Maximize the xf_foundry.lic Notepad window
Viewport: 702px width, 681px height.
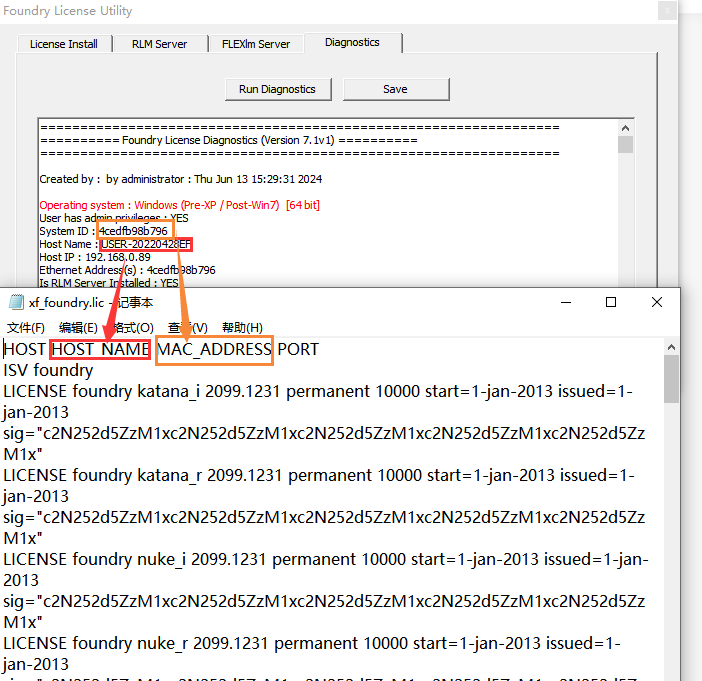pos(611,302)
